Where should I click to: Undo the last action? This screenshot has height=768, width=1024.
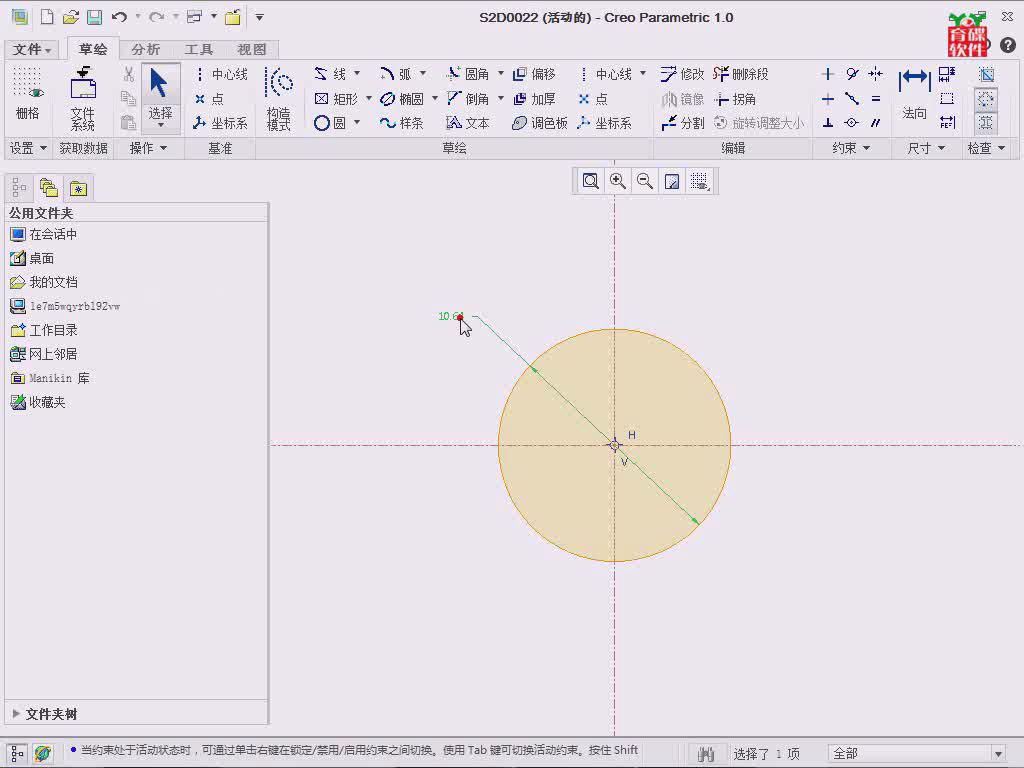(119, 17)
